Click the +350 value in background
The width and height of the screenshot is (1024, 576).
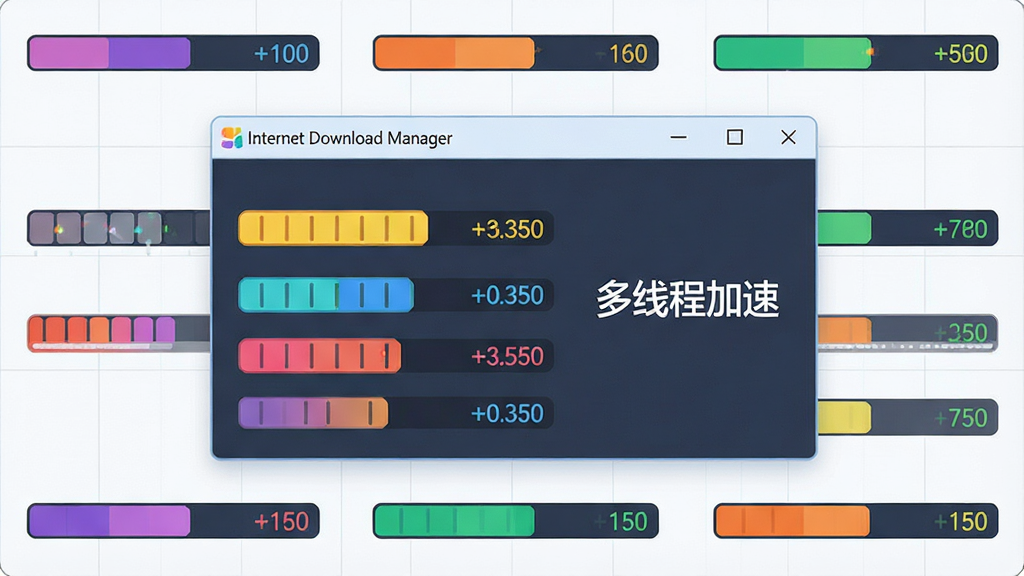coord(961,333)
